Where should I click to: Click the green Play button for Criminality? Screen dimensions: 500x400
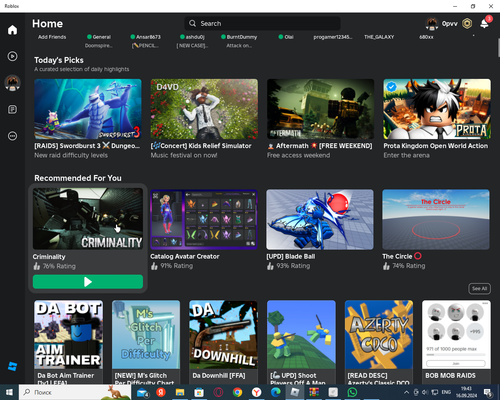click(88, 282)
